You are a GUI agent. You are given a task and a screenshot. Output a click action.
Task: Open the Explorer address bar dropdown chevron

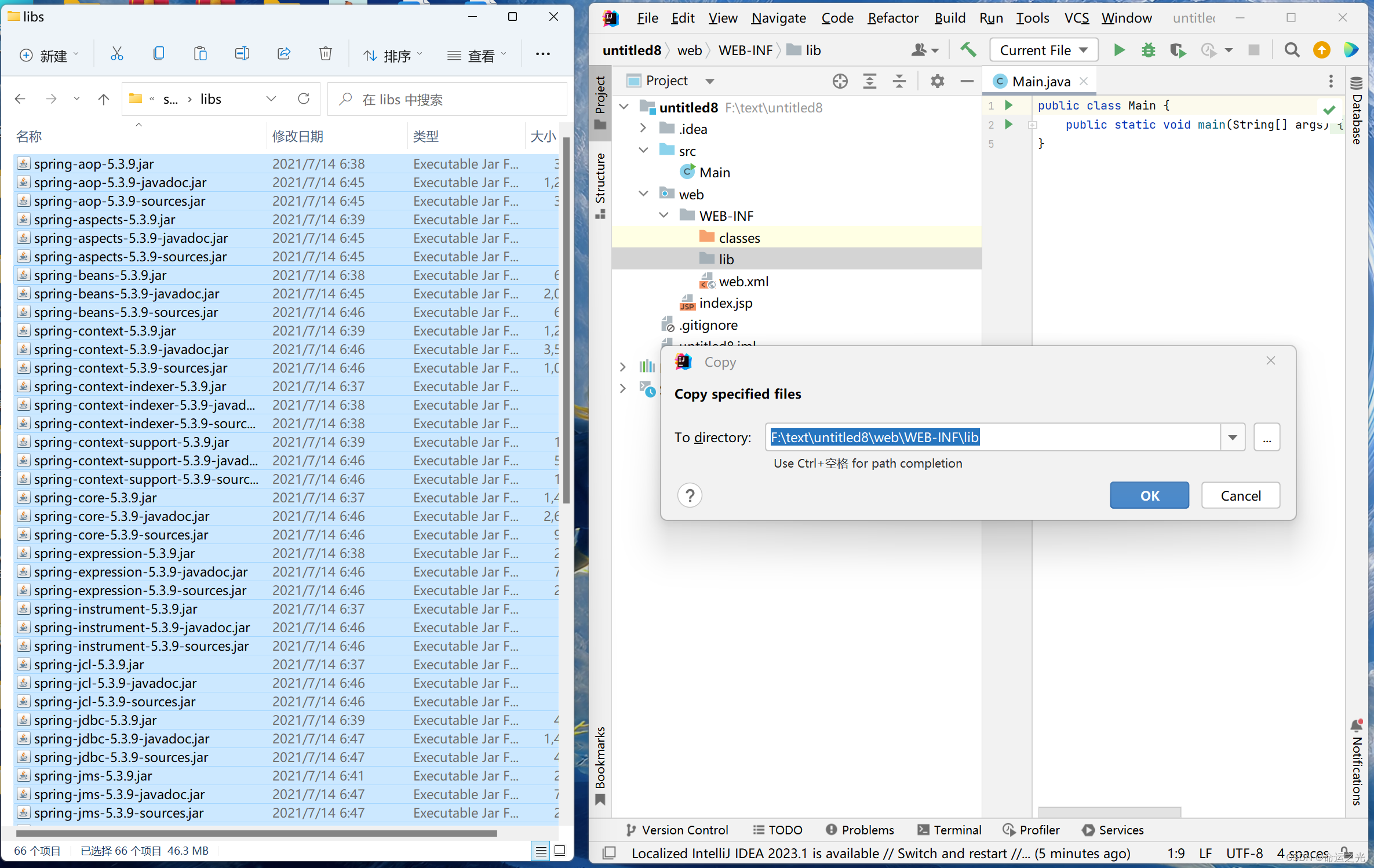[x=271, y=99]
